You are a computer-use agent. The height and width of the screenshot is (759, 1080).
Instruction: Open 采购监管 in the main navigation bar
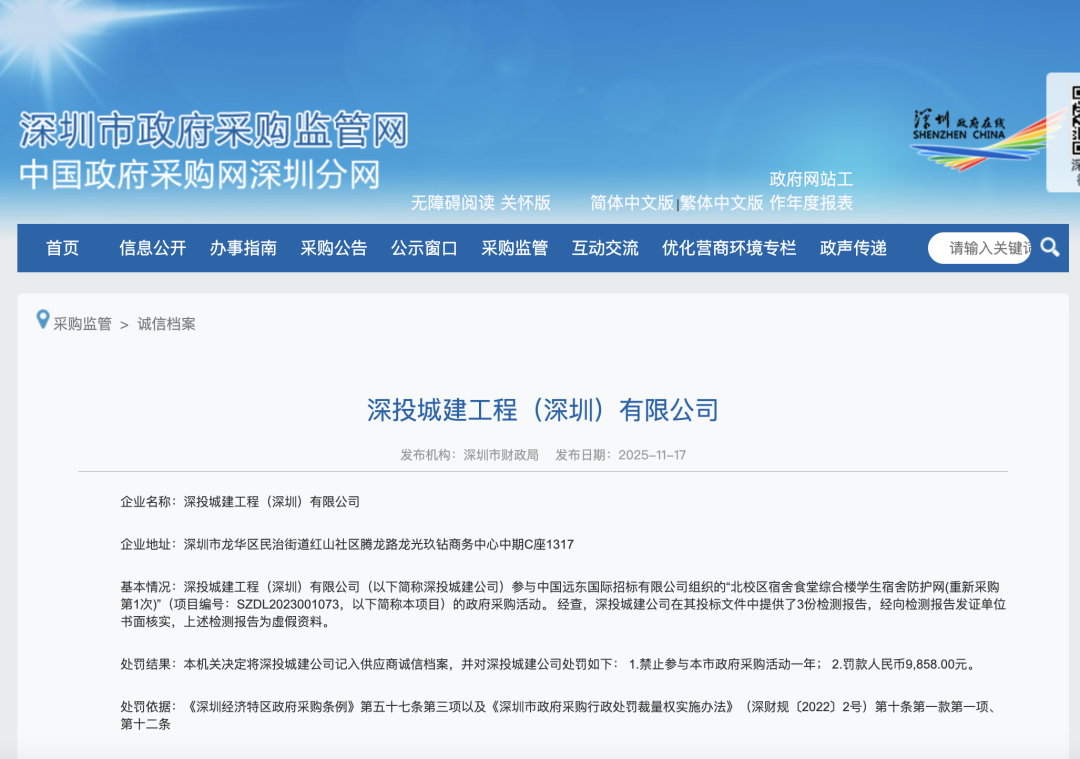click(x=514, y=248)
